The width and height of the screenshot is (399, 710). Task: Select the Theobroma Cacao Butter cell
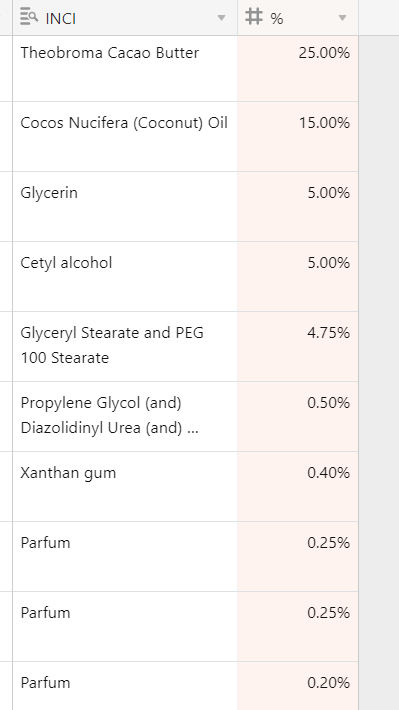click(x=125, y=69)
